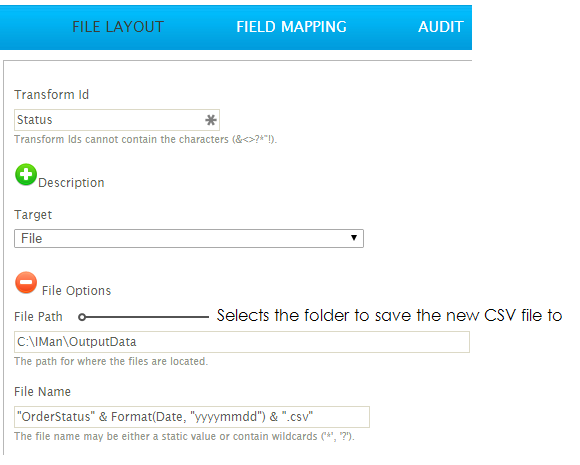Click the File Options section label

click(76, 291)
